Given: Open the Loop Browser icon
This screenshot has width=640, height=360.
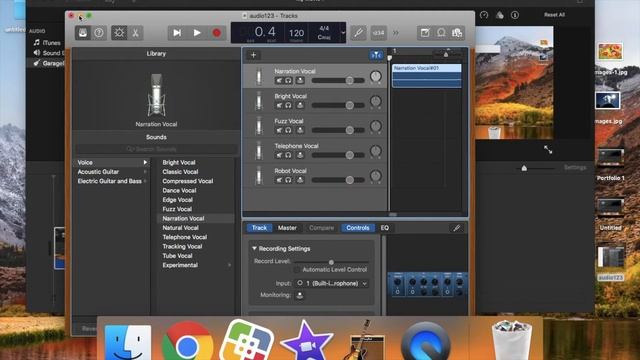Looking at the screenshot, I should click(x=441, y=33).
